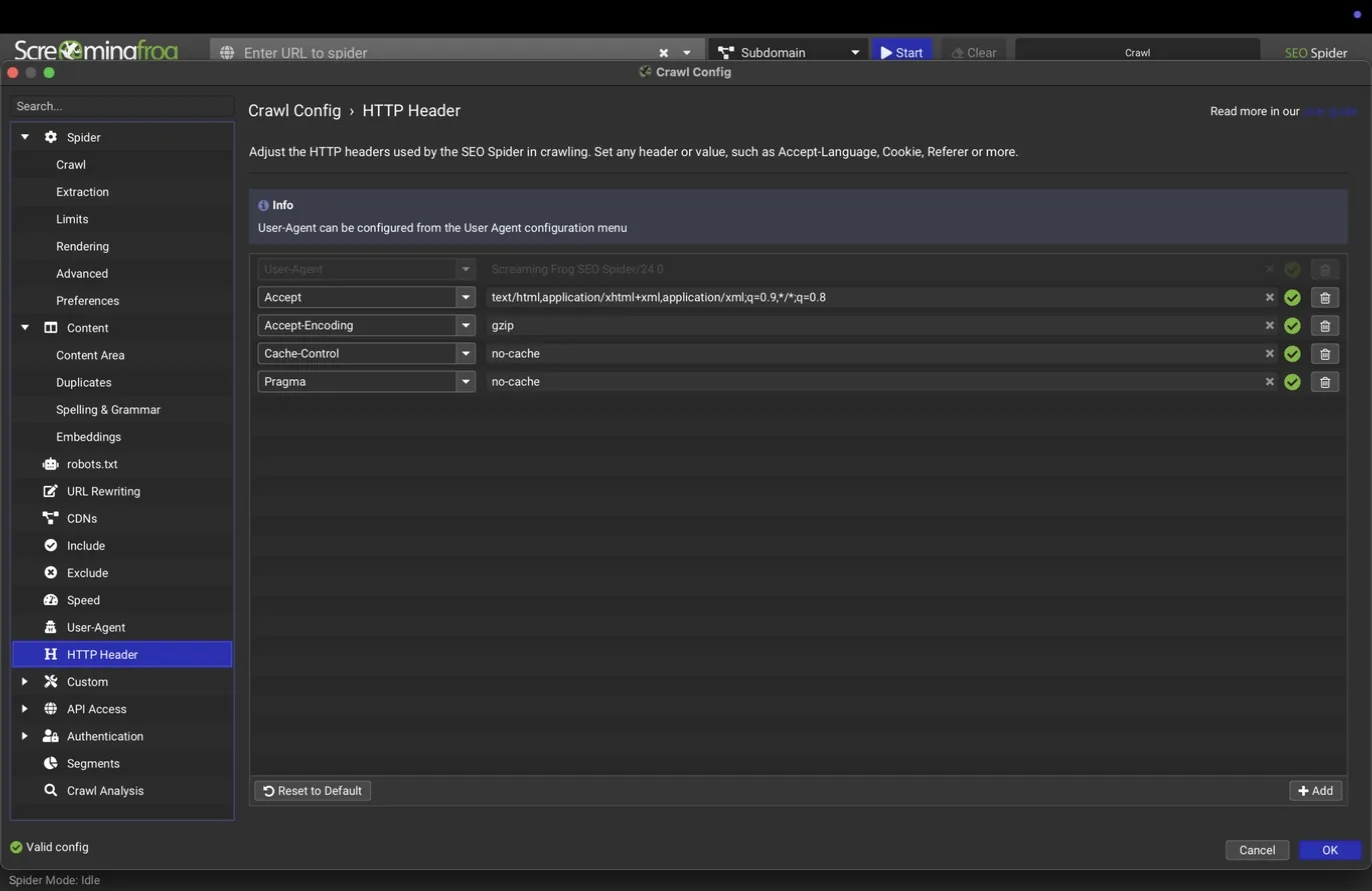Clear the Pragma no-cache value
This screenshot has height=891, width=1372.
(x=1270, y=381)
